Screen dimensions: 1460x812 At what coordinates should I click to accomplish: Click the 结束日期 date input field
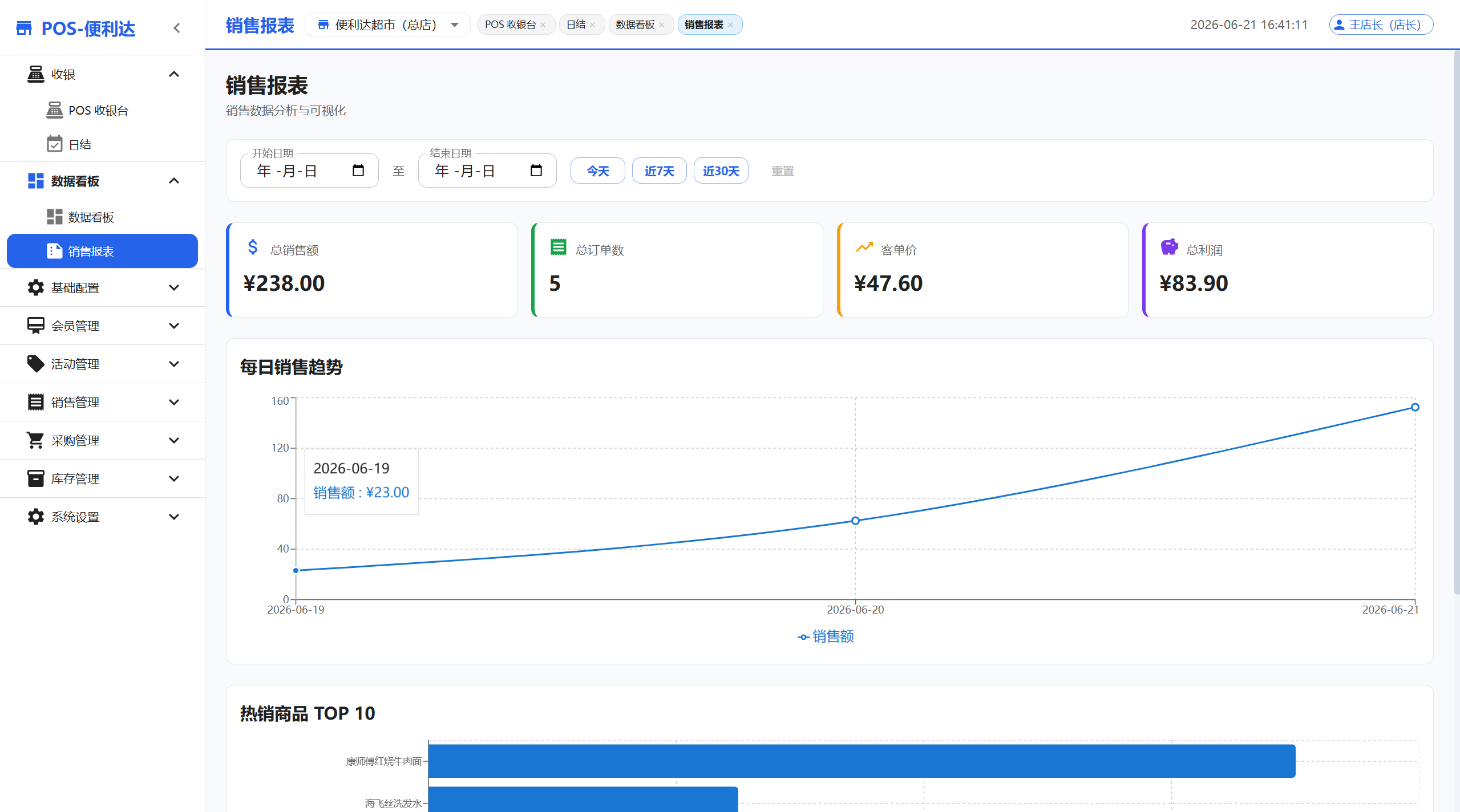pos(487,170)
